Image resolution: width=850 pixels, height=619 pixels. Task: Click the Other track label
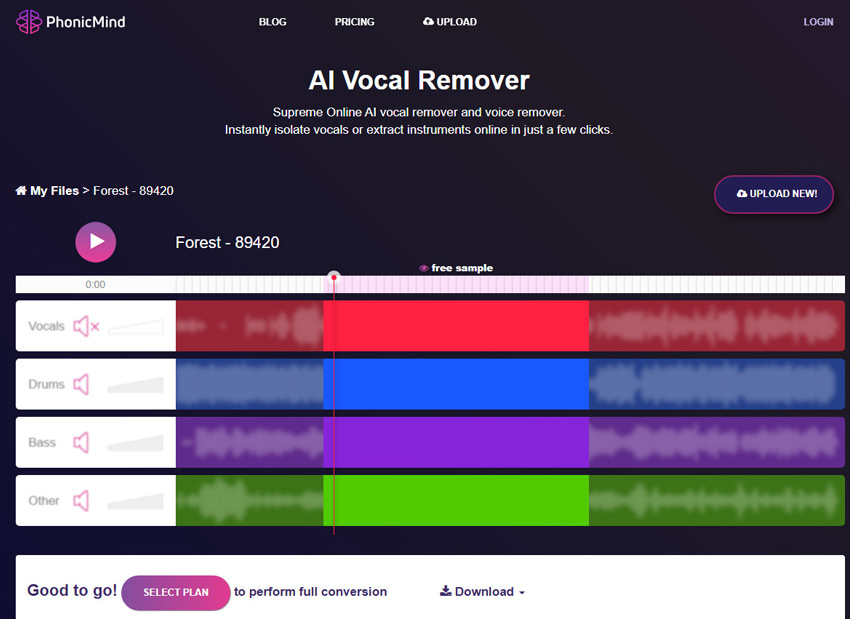(44, 501)
